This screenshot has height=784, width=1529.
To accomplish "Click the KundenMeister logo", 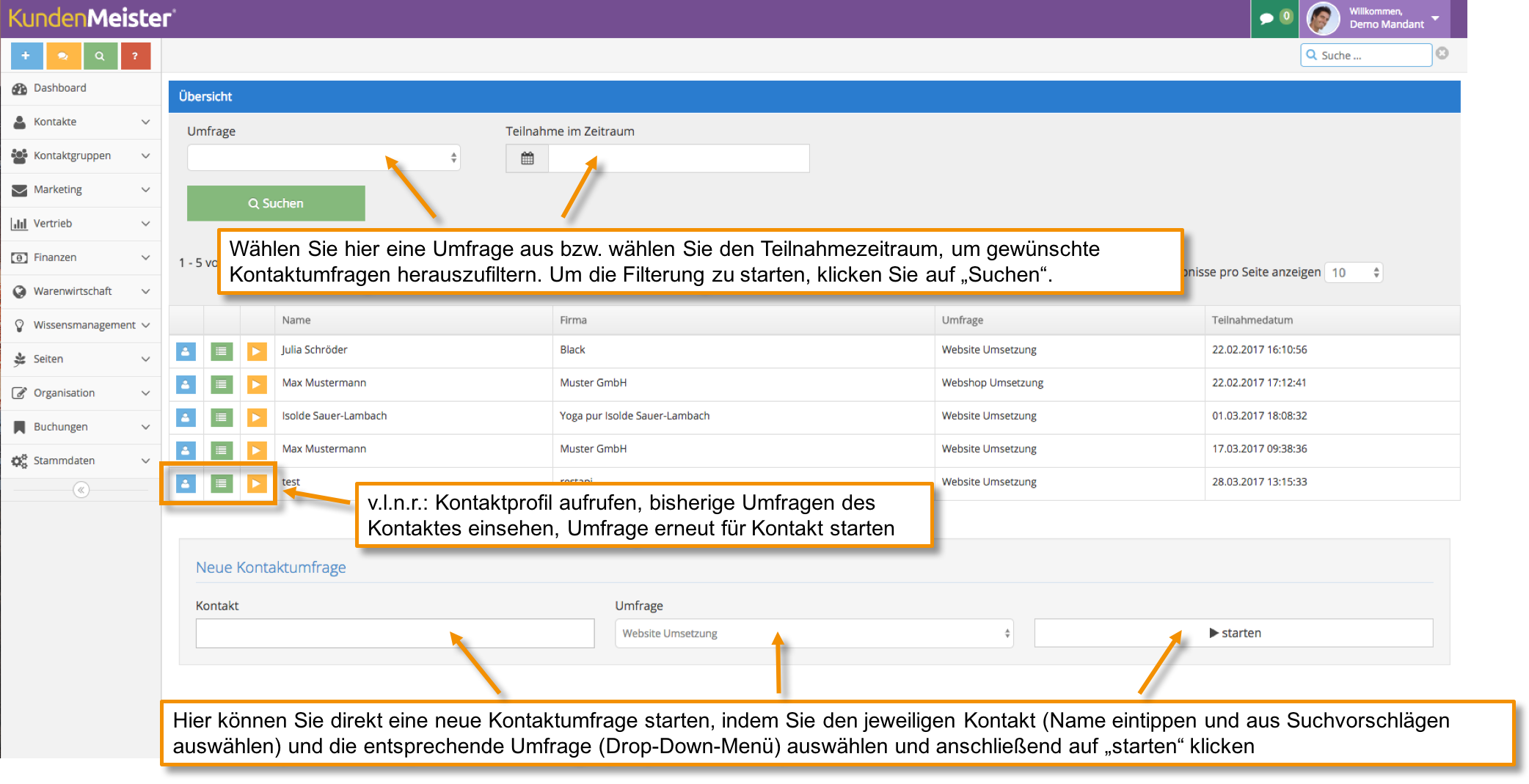I will (92, 18).
